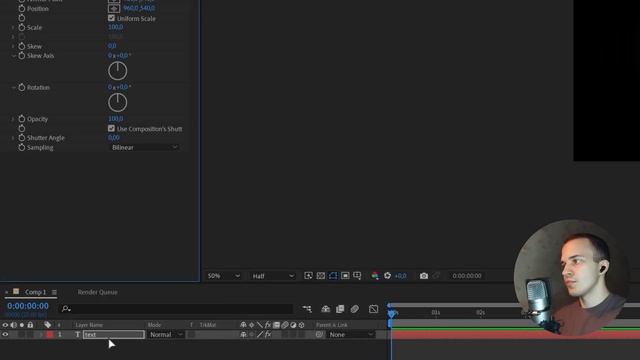Click the Position point picker icon

114,8
